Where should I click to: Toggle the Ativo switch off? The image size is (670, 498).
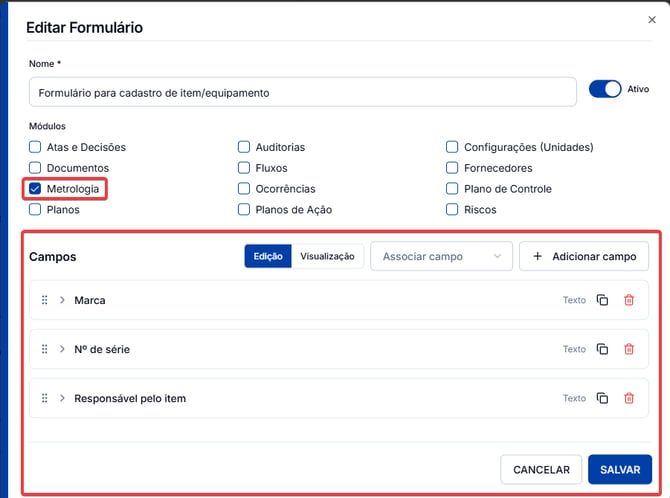tap(605, 89)
